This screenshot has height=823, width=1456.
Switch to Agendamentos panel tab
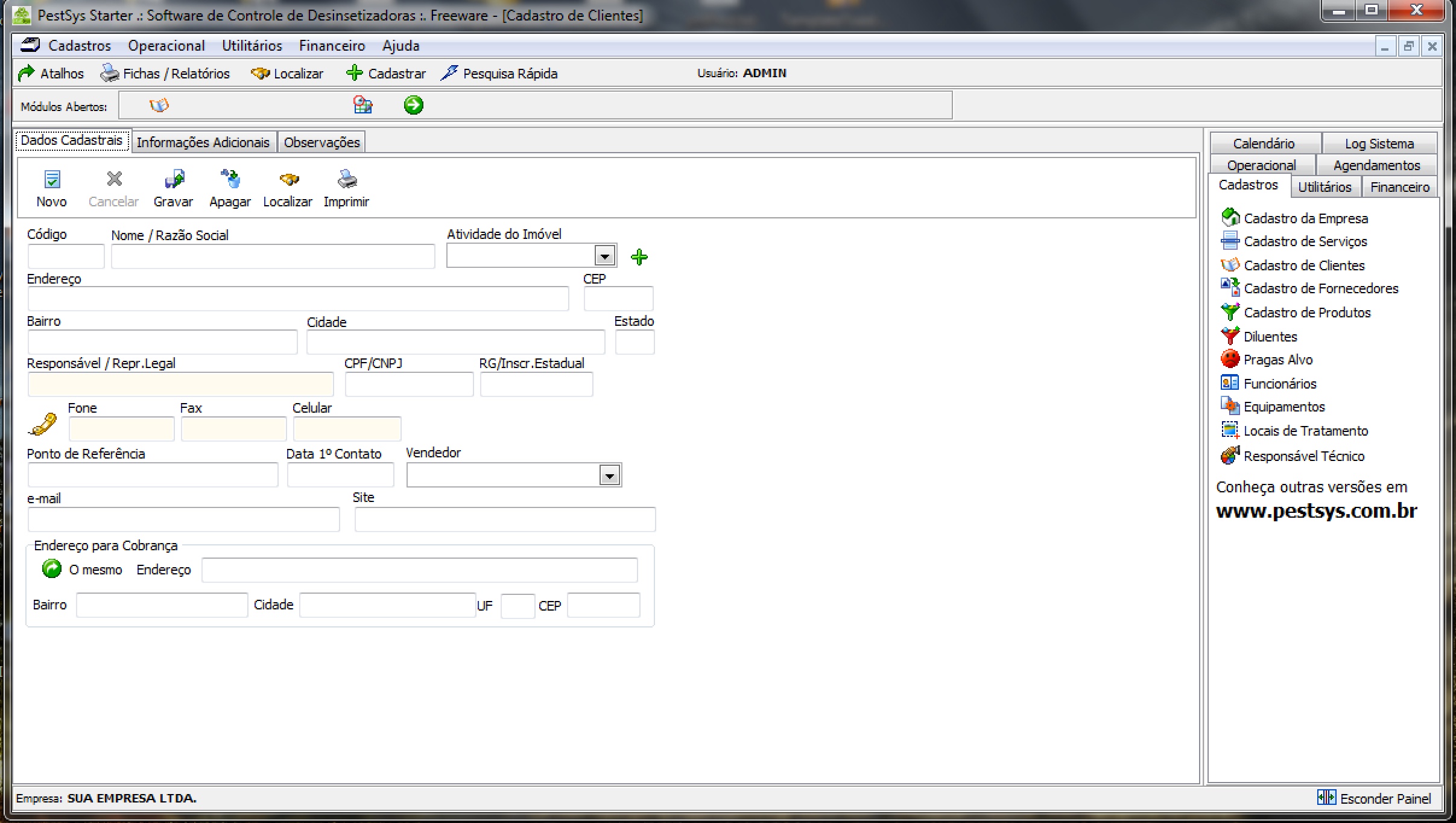point(1377,165)
